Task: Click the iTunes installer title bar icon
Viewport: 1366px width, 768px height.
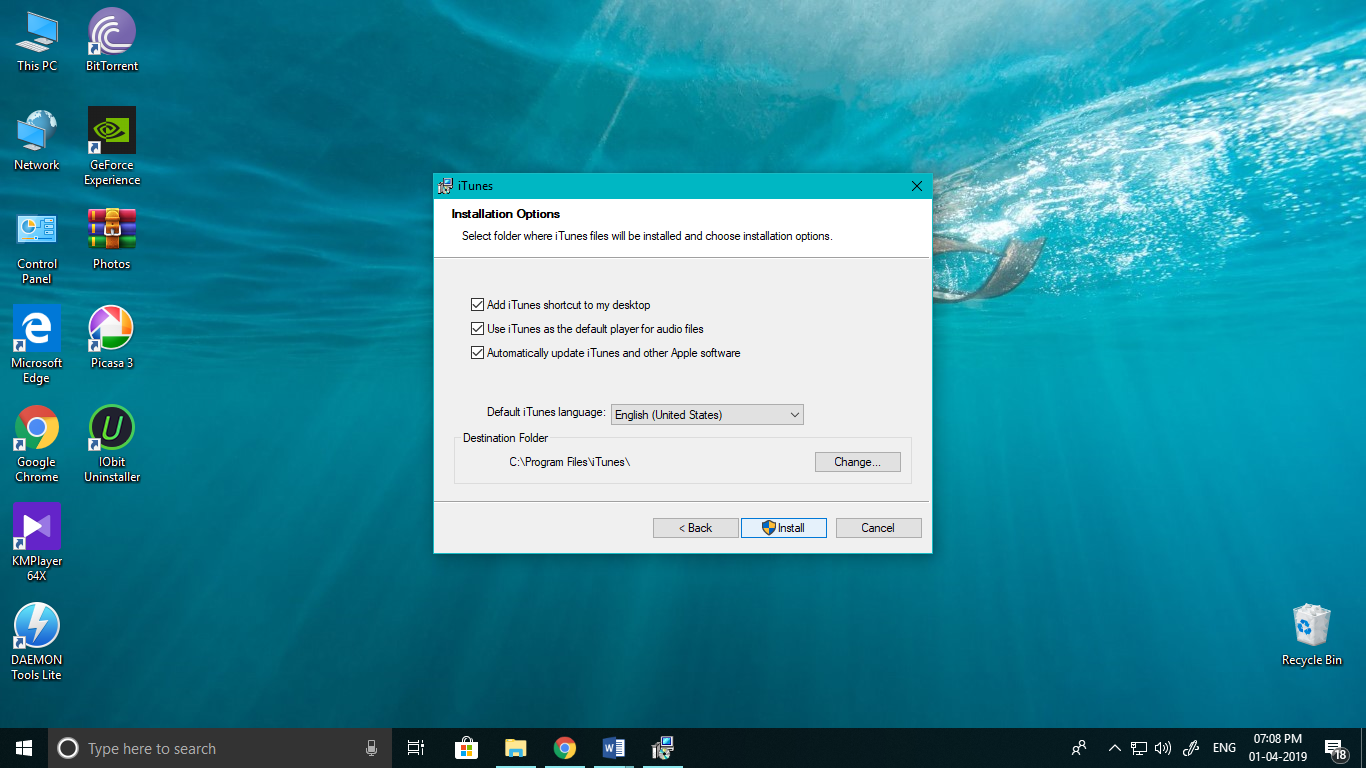Action: pos(445,186)
